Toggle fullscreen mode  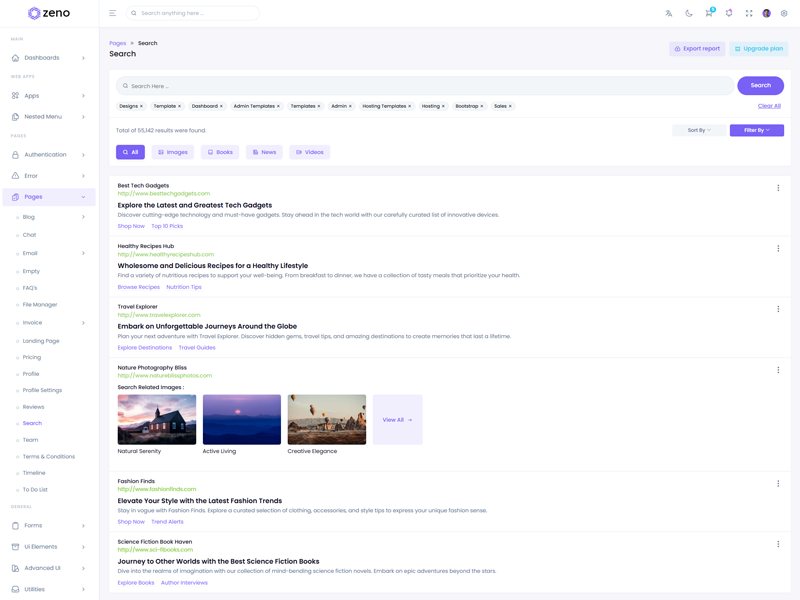click(749, 13)
